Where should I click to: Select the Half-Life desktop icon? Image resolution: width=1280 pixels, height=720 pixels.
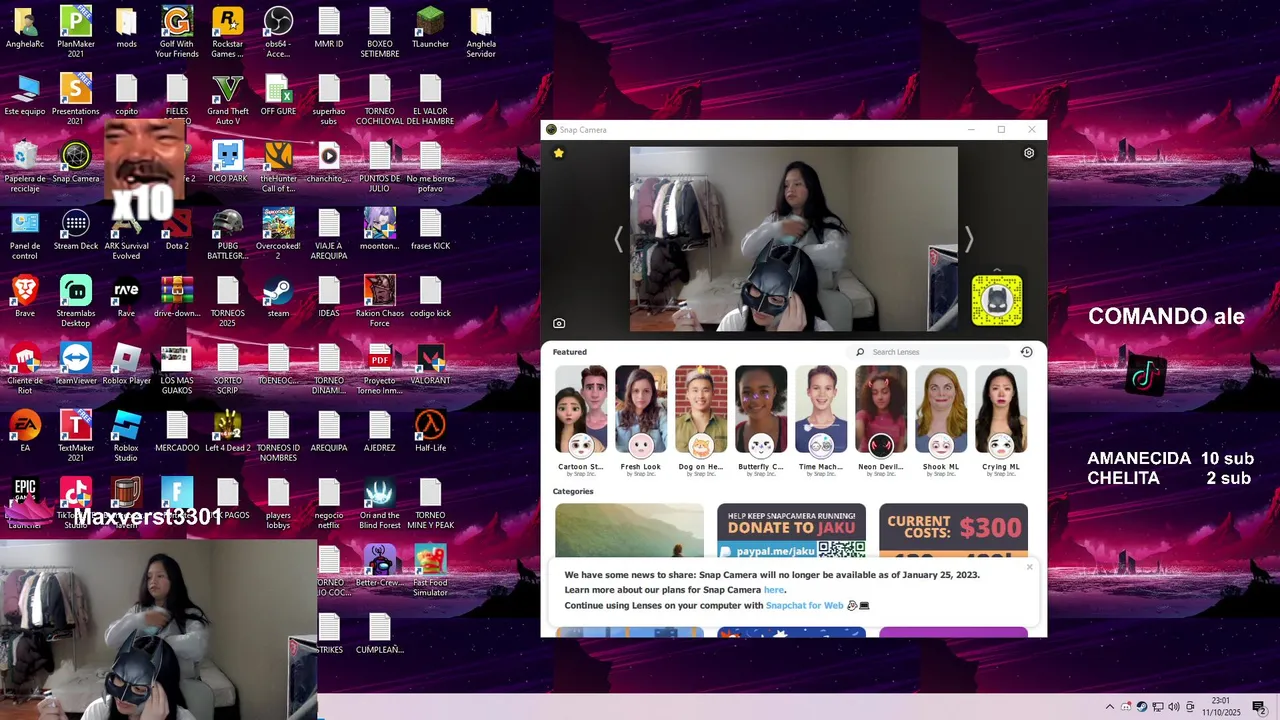coord(430,430)
